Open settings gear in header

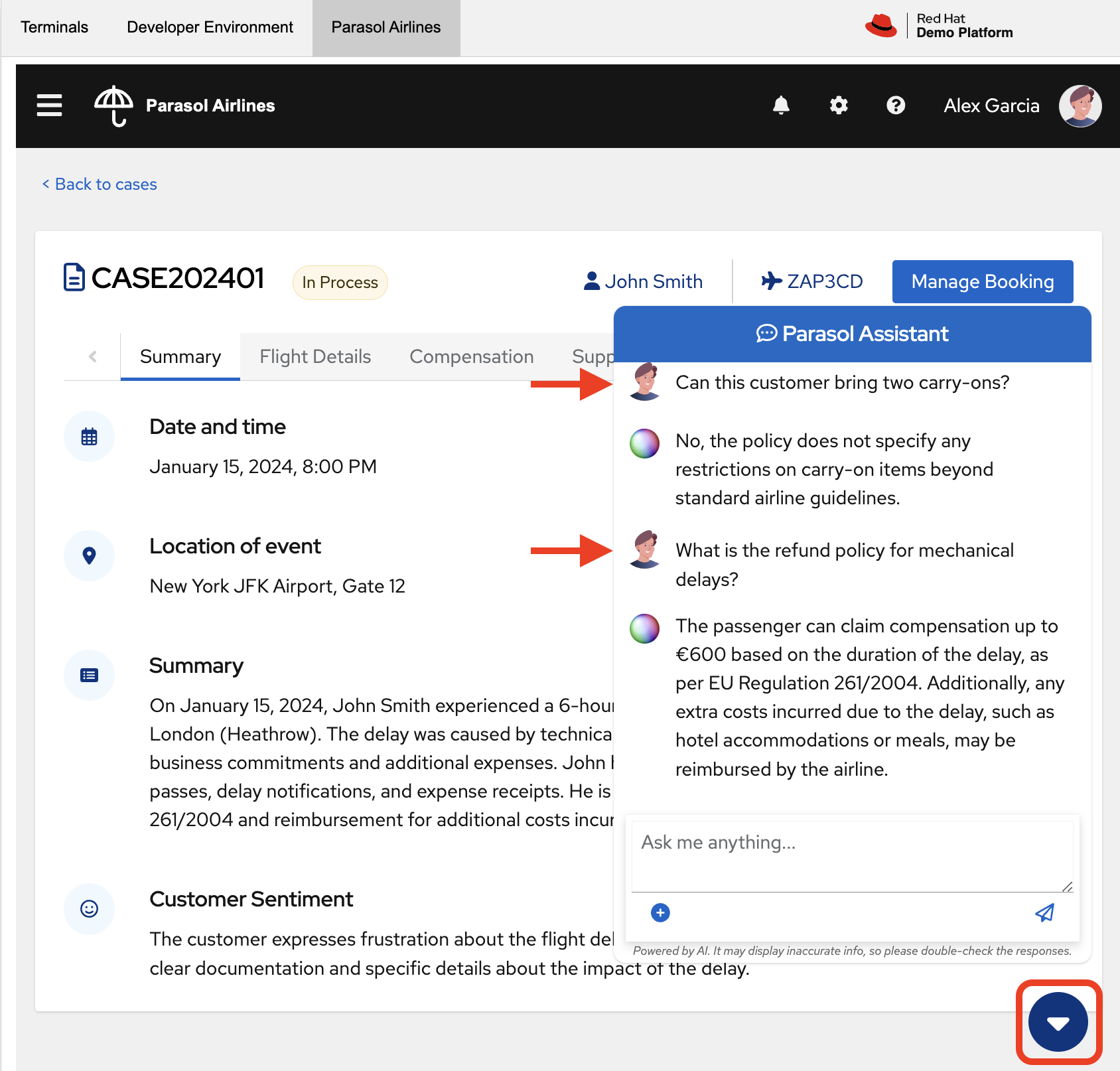click(x=839, y=106)
